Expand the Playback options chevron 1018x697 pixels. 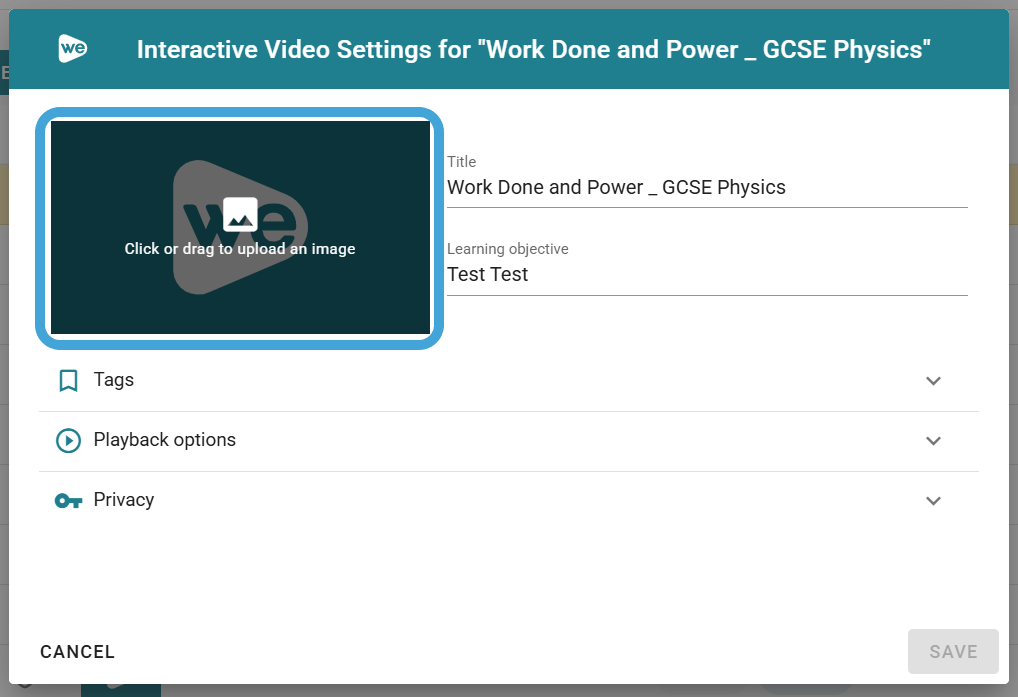pyautogui.click(x=933, y=441)
